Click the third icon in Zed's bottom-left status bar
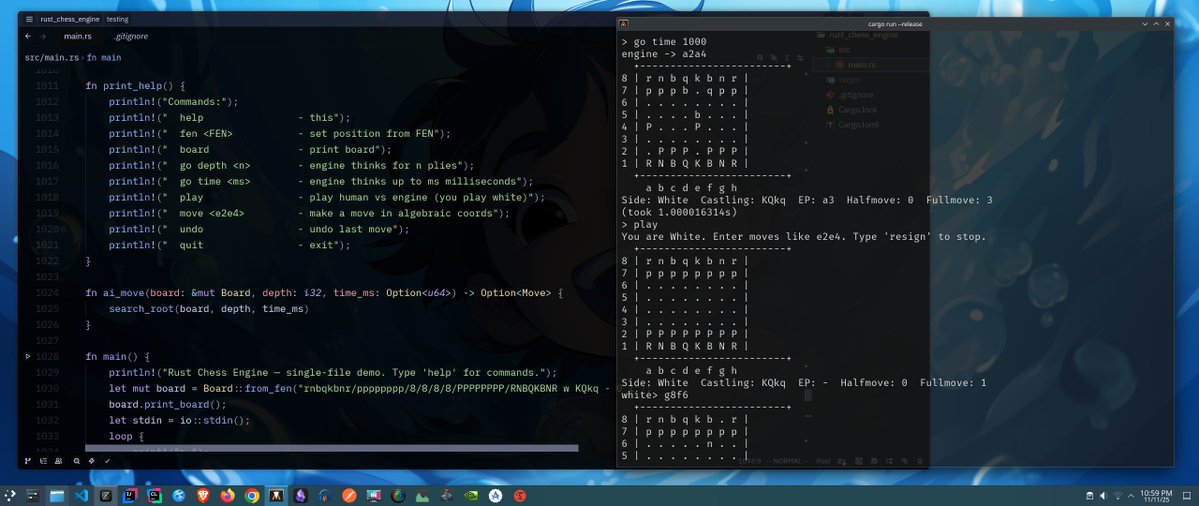 click(59, 461)
